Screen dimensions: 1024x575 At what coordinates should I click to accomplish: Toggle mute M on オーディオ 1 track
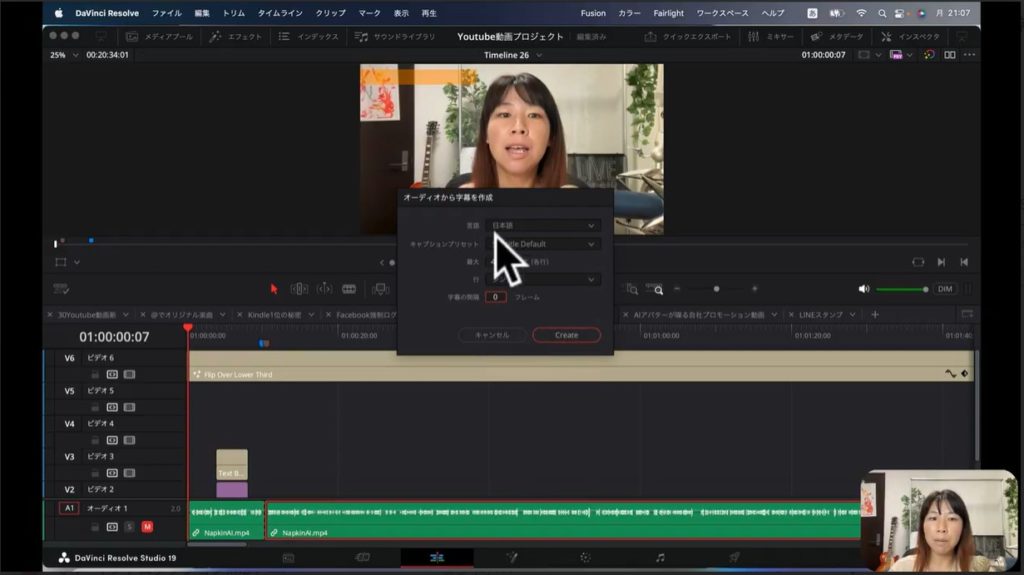(x=147, y=526)
